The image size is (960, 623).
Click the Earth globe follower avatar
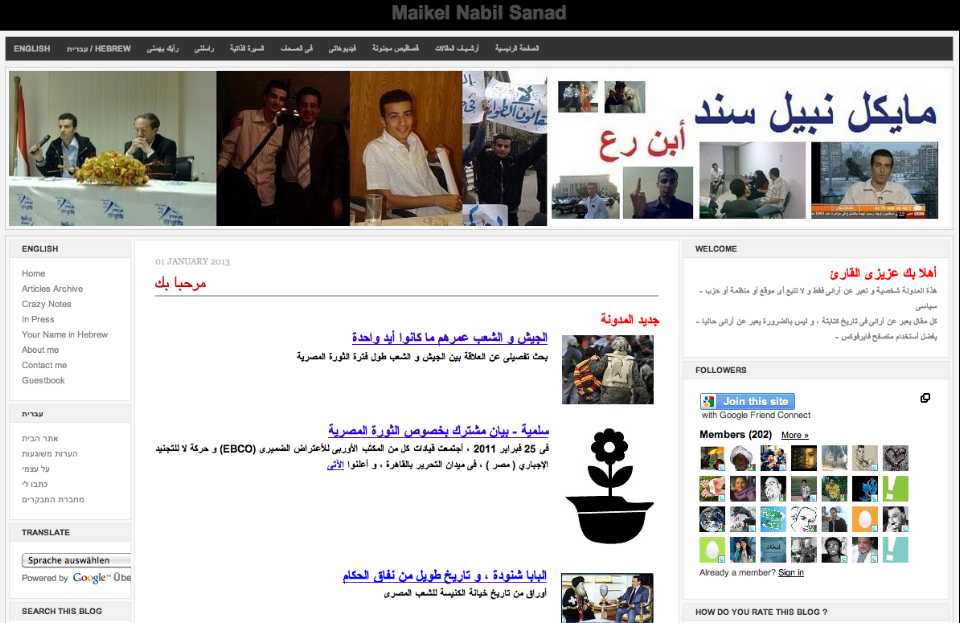pos(712,519)
